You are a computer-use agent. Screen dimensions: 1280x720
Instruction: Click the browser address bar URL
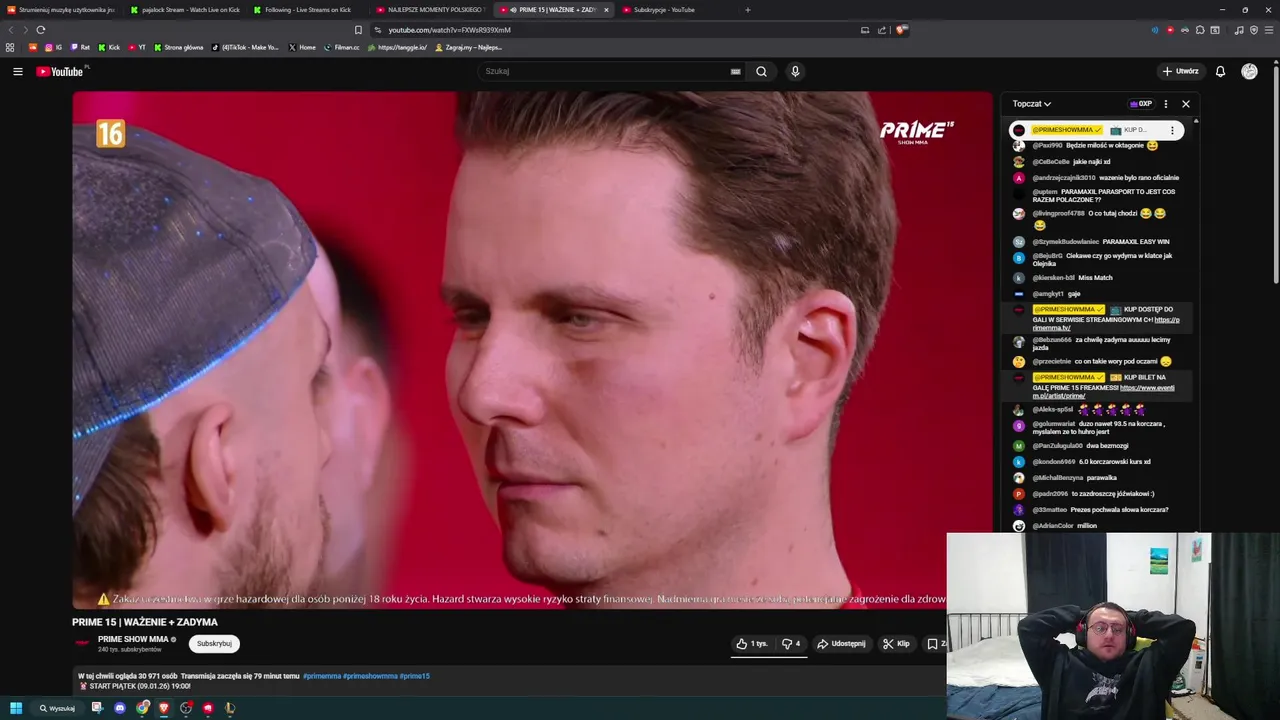point(449,30)
